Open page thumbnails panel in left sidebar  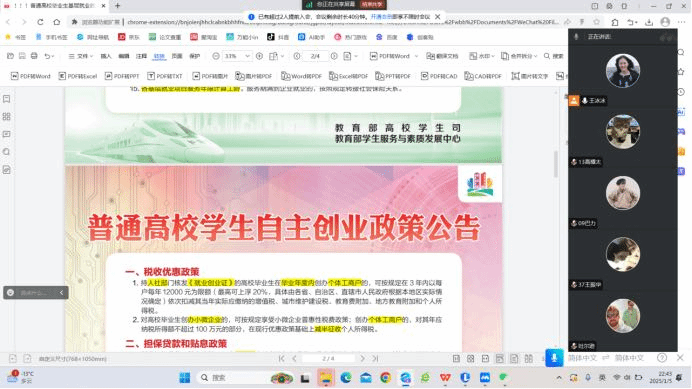point(7,117)
